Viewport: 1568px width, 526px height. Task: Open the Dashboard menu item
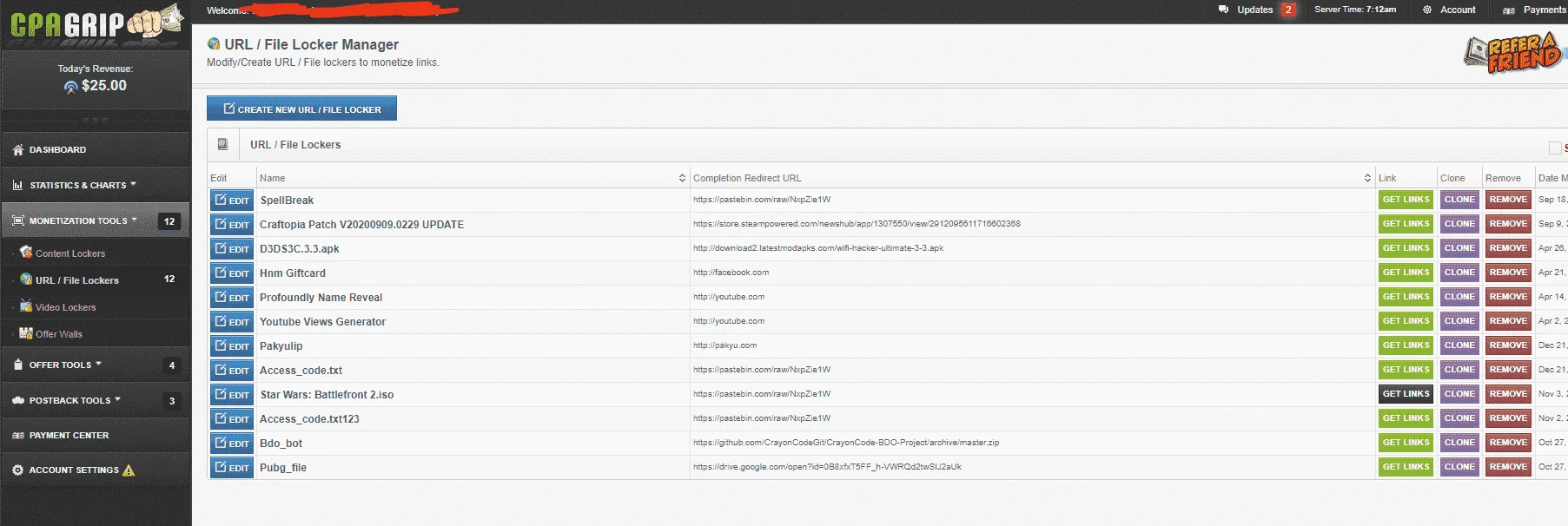pyautogui.click(x=95, y=149)
